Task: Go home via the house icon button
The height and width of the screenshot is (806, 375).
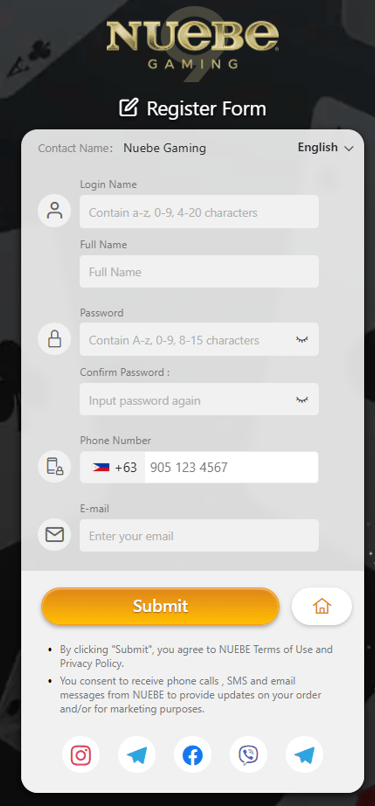Action: coord(322,606)
